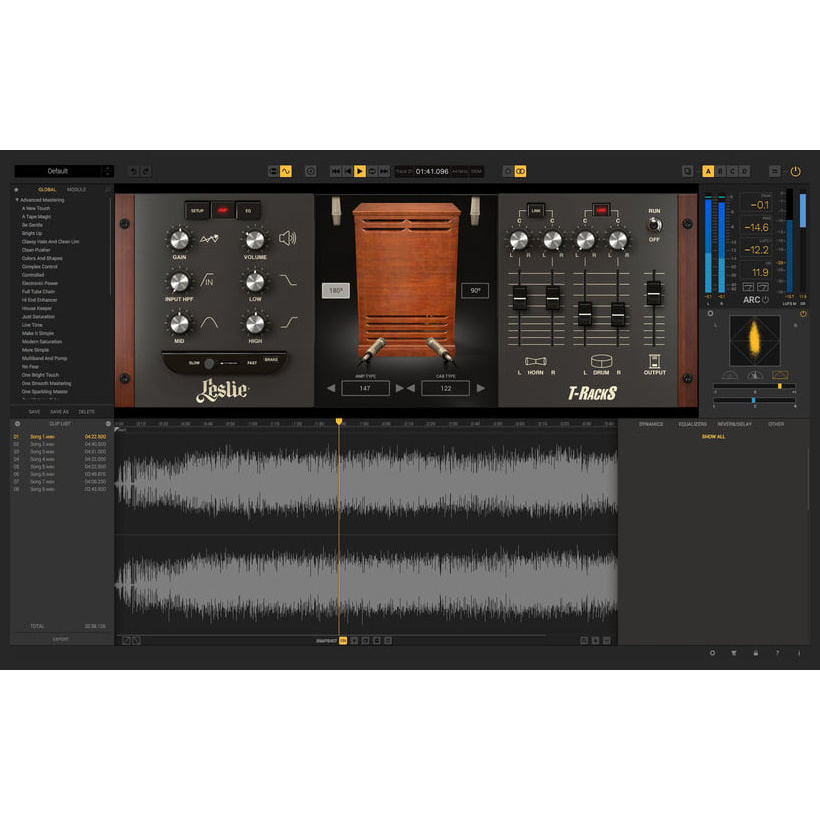Engage the BRAKE on speed switch
Screen dimensions: 820x820
pyautogui.click(x=271, y=360)
